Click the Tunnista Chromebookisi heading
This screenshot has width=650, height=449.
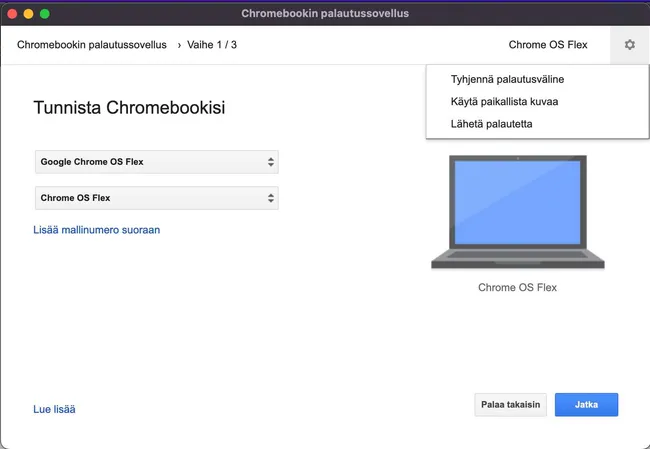[x=129, y=108]
